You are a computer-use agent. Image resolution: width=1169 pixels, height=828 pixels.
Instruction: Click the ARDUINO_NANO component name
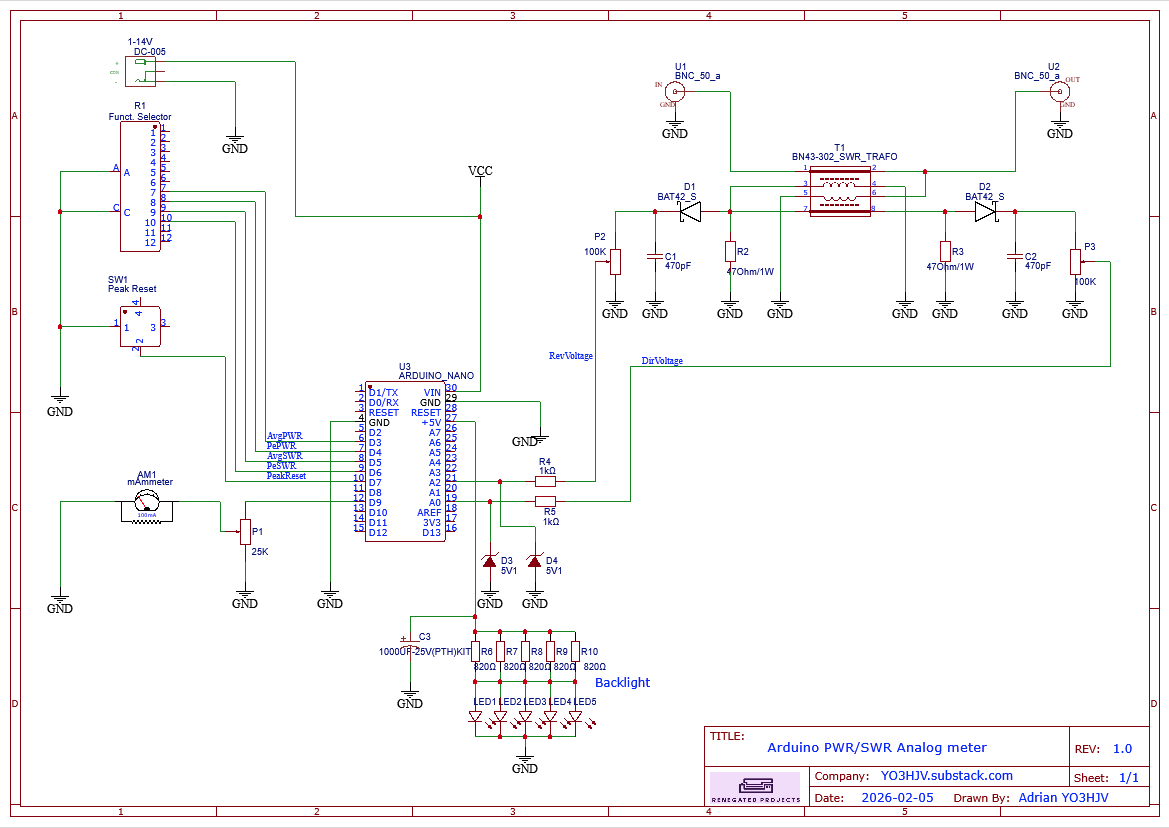point(436,376)
